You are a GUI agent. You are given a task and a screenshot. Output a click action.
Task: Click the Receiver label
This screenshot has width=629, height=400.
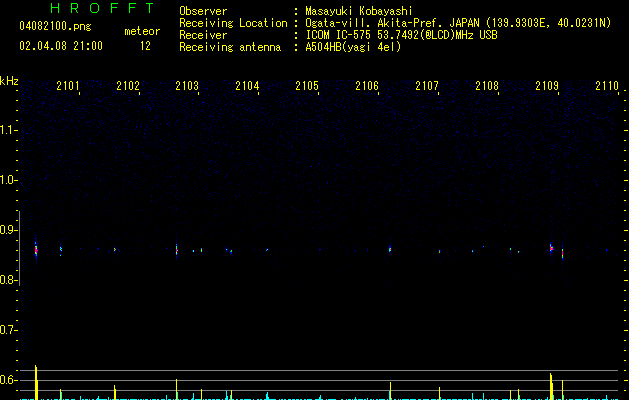click(203, 35)
